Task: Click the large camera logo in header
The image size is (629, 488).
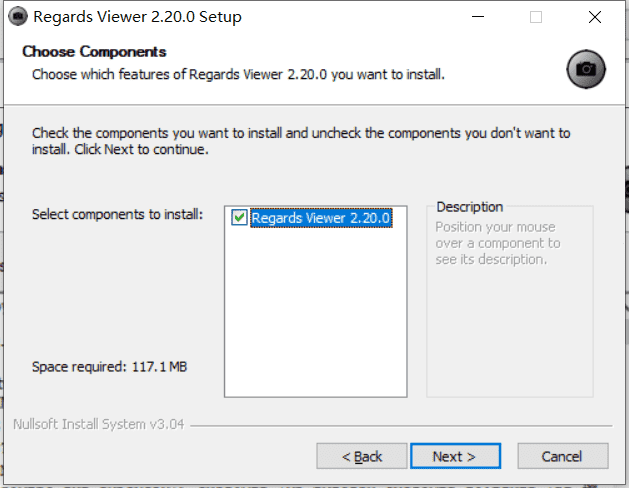Action: point(586,69)
